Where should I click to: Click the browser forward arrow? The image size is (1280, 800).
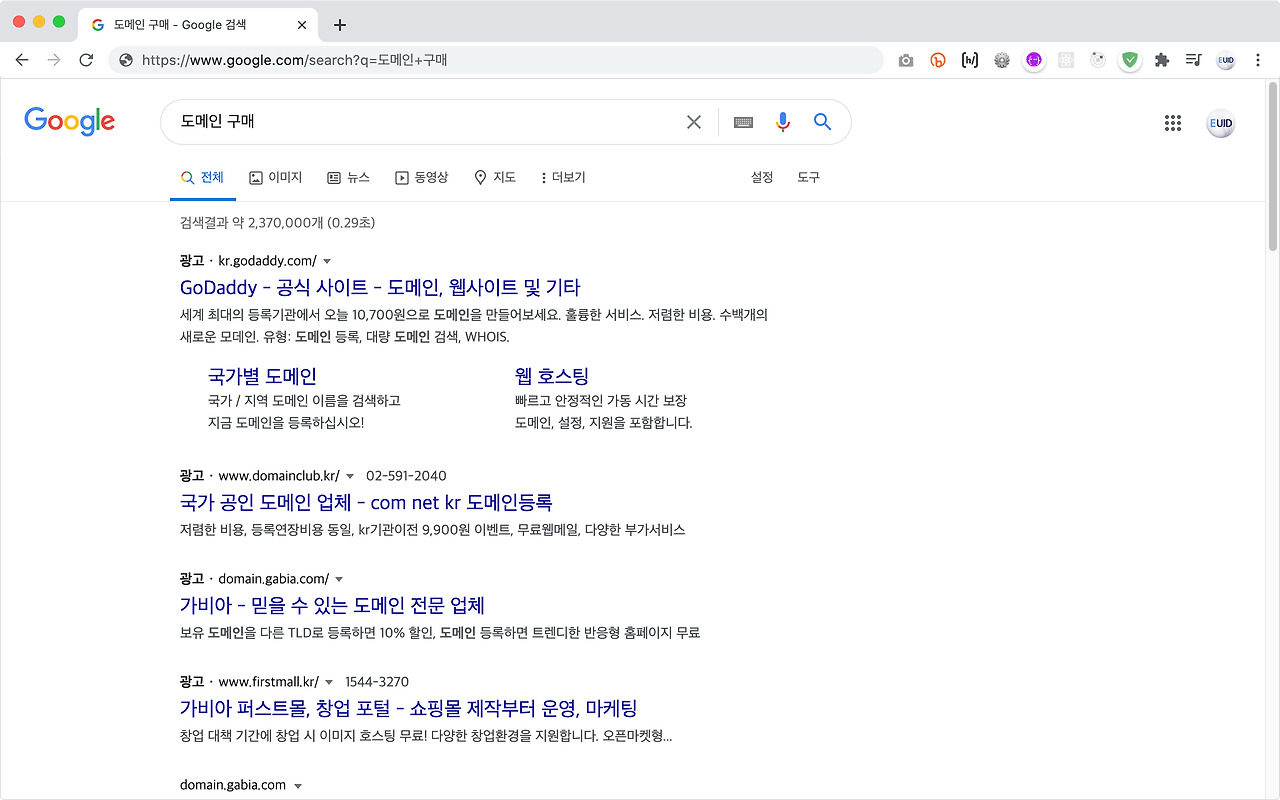54,60
